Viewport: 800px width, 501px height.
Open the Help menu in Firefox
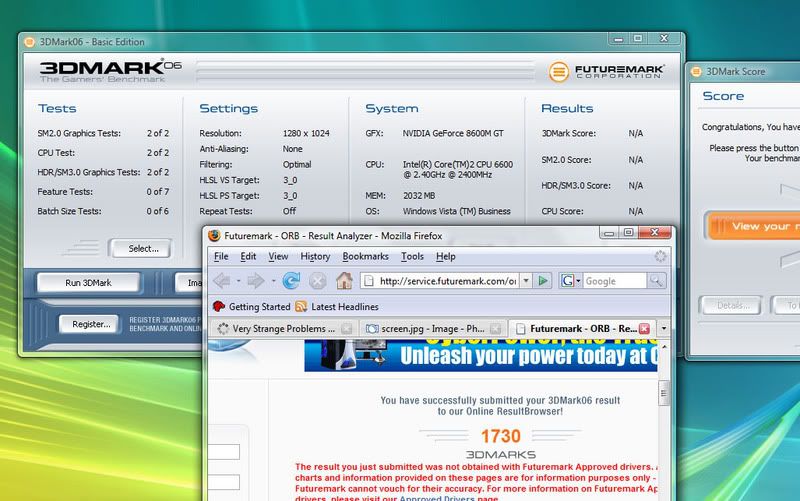pyautogui.click(x=445, y=256)
